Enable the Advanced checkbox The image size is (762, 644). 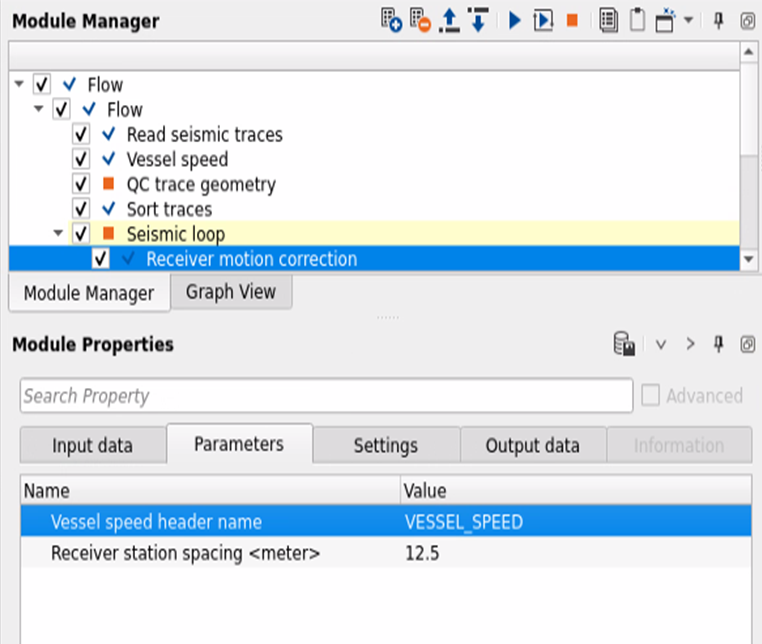651,396
